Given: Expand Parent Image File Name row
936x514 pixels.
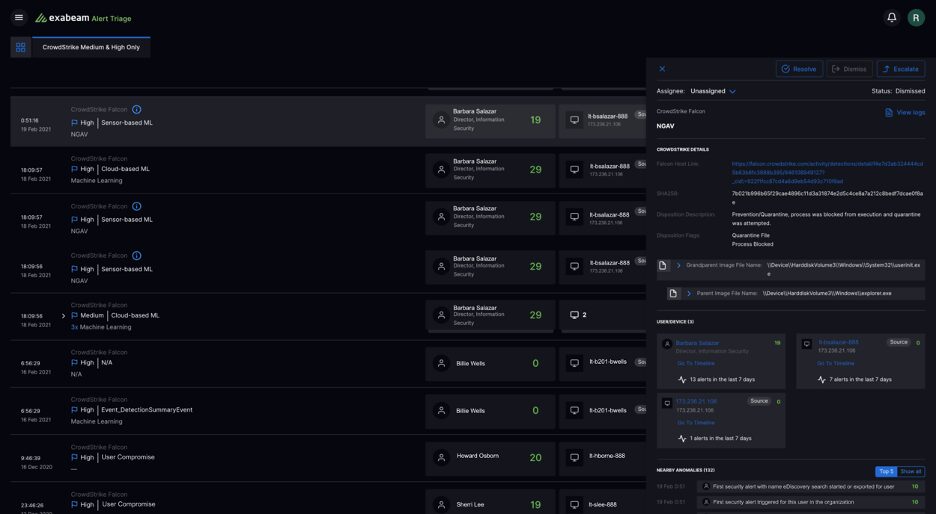Looking at the screenshot, I should pos(689,293).
